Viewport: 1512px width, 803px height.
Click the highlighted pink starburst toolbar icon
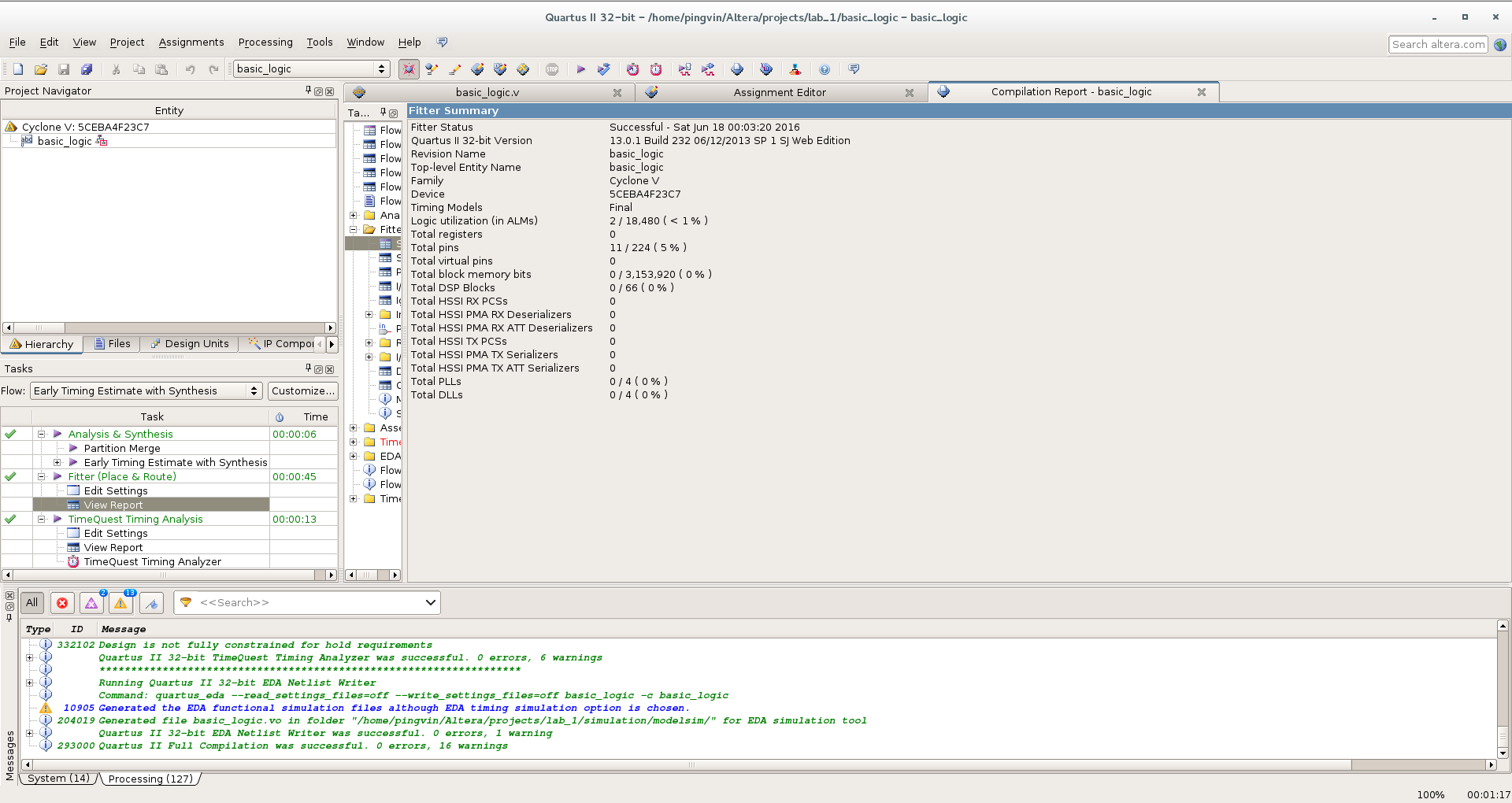[x=409, y=69]
